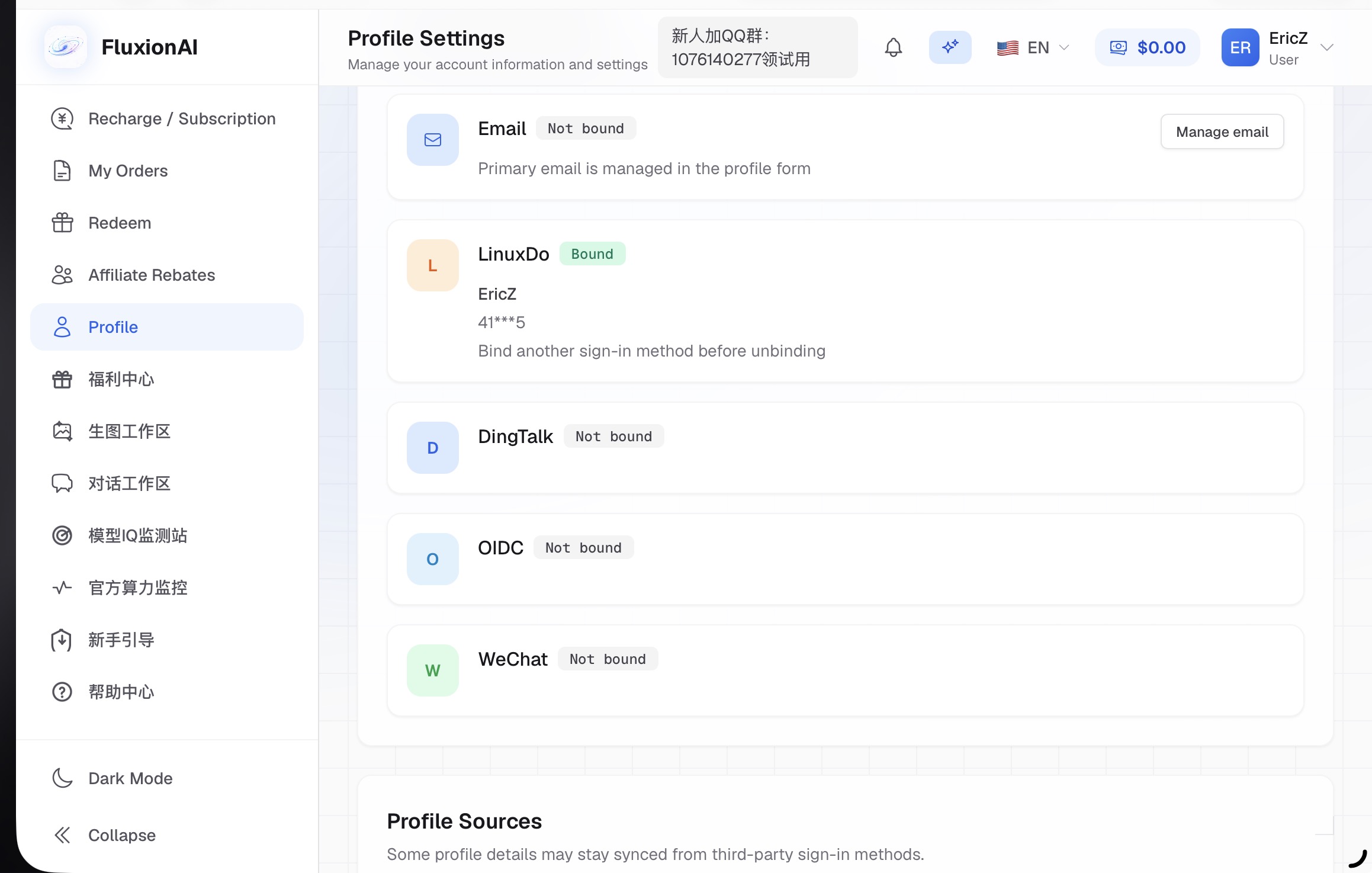Click the Affiliate Rebates people icon
The height and width of the screenshot is (873, 1372).
pyautogui.click(x=62, y=275)
